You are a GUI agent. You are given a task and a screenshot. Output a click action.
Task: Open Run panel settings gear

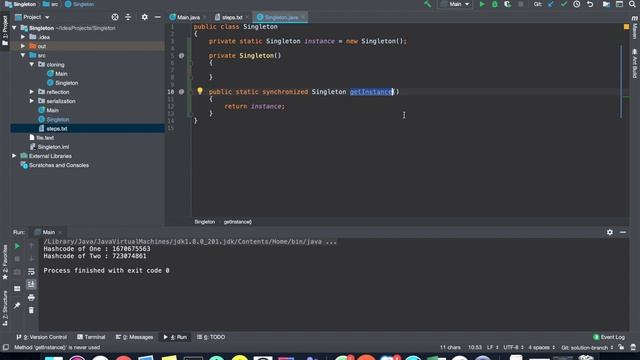[610, 232]
